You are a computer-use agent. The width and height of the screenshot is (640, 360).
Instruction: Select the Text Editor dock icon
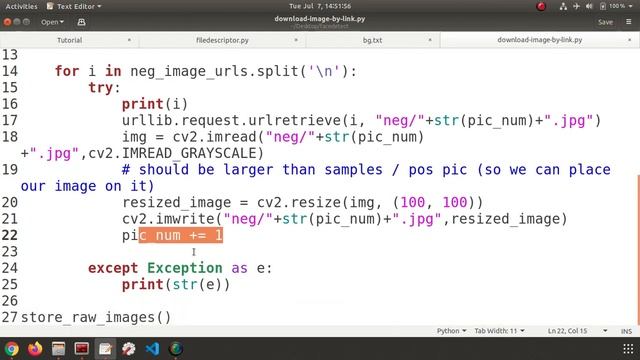pos(105,349)
